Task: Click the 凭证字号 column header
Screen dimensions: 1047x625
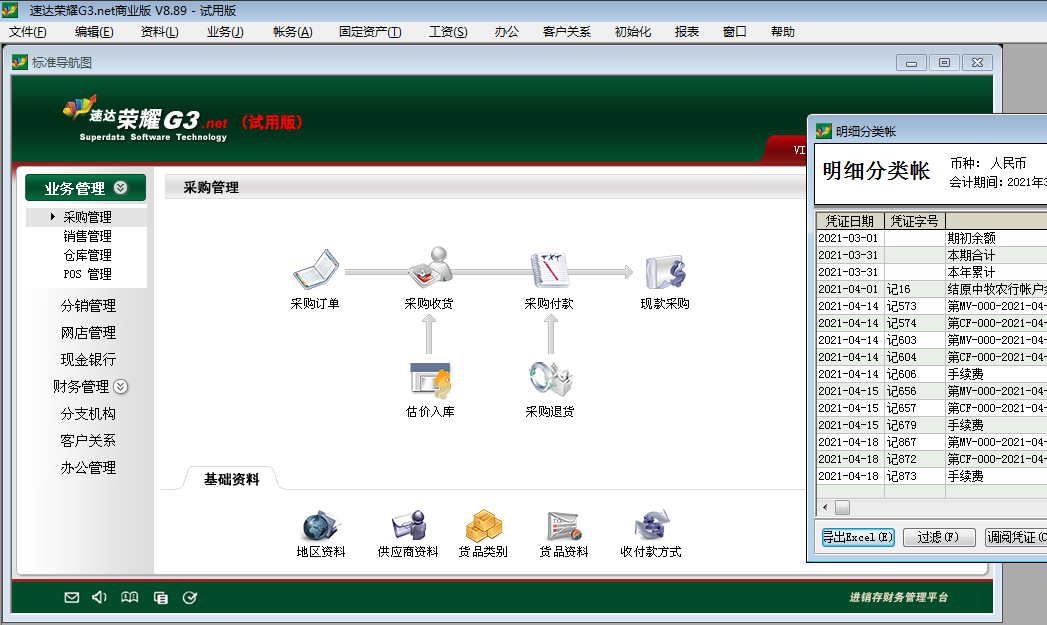Action: (915, 221)
